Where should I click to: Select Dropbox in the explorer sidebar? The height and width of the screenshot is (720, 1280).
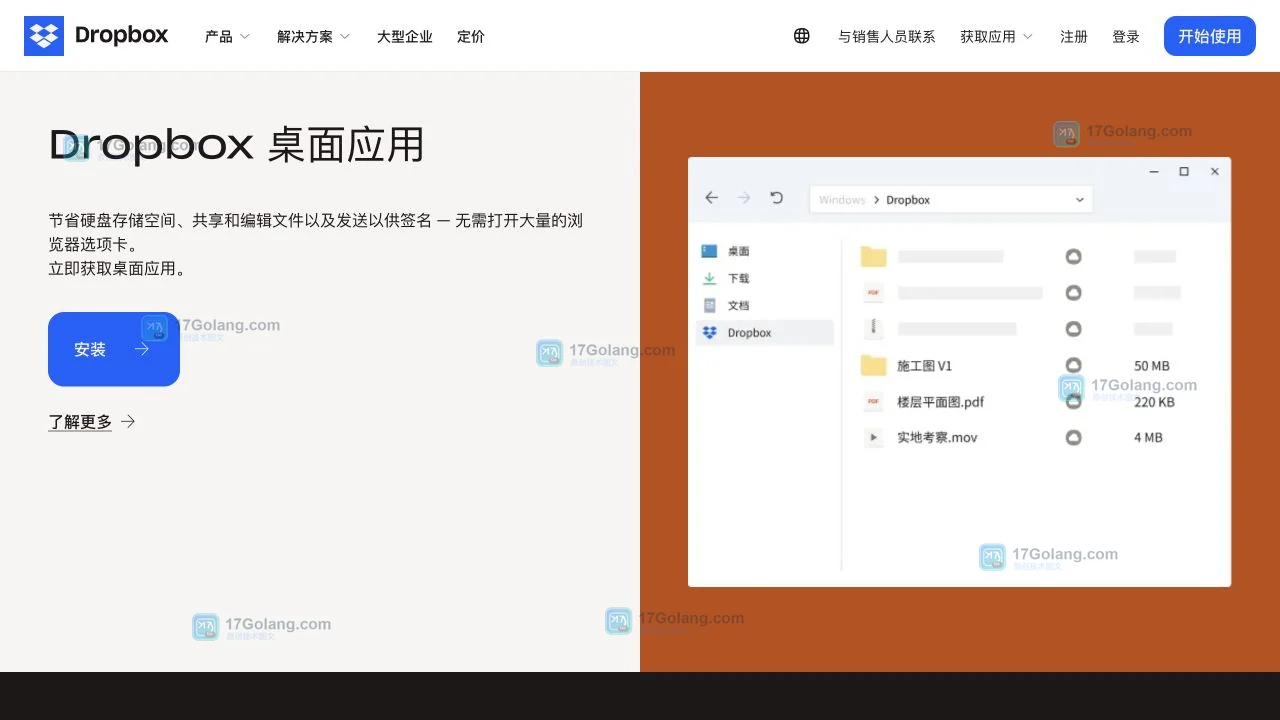(764, 333)
